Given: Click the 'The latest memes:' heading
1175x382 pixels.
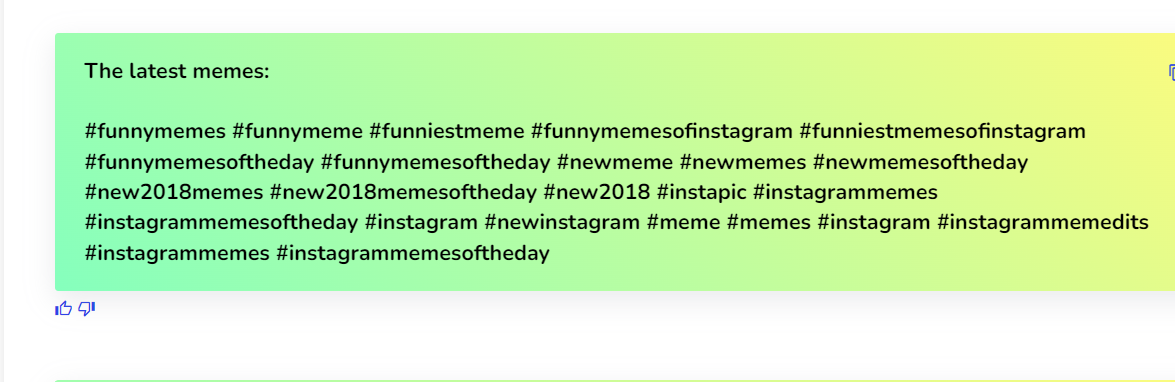Looking at the screenshot, I should [176, 72].
